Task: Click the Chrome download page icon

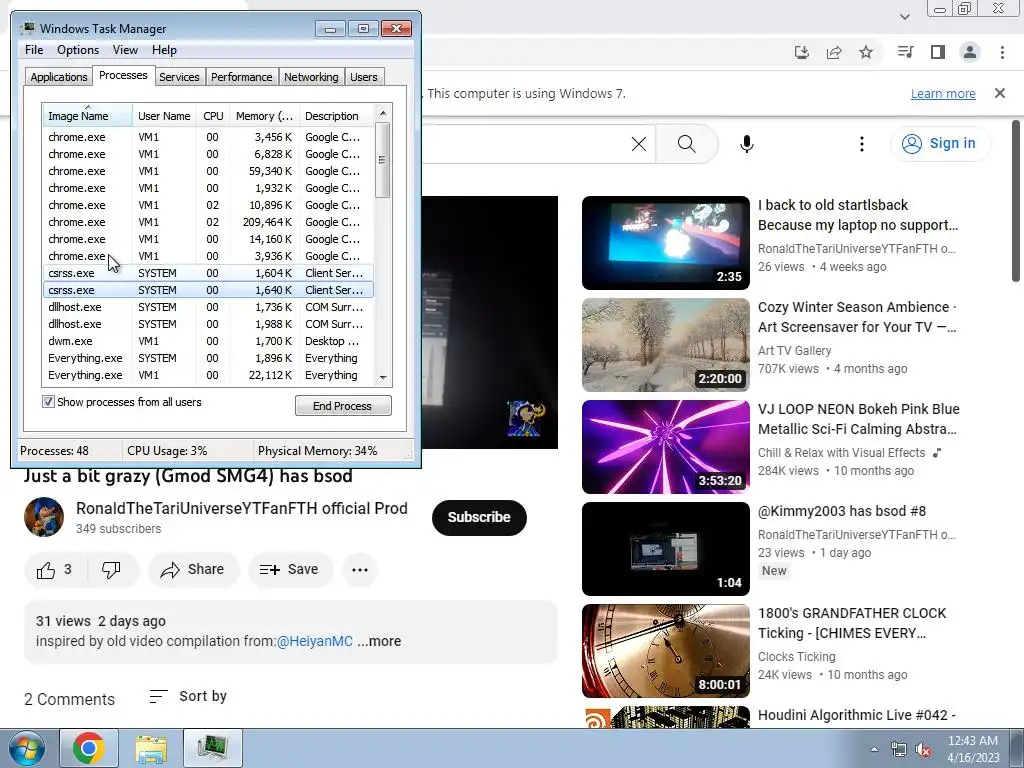Action: pyautogui.click(x=801, y=52)
